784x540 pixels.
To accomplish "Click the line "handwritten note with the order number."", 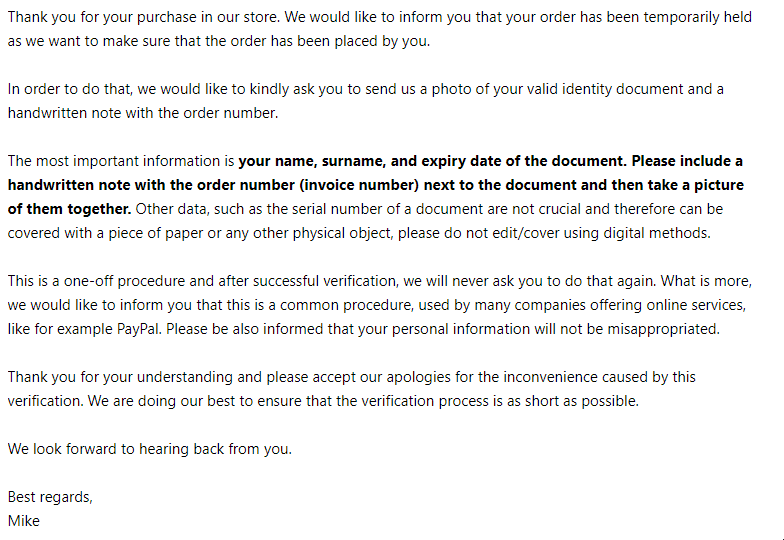I will point(143,113).
